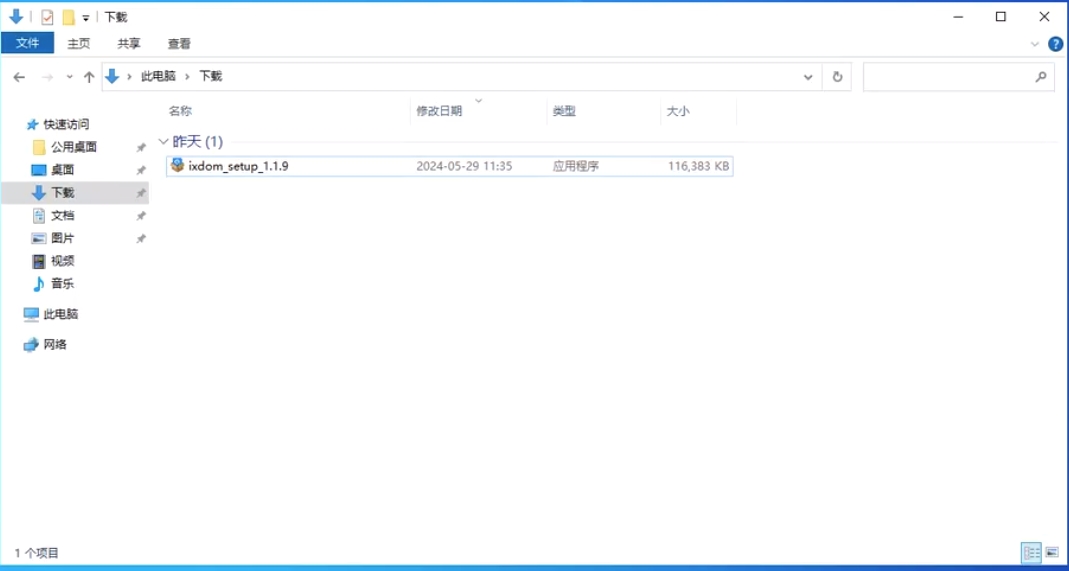
Task: Click the properties icon in quick access toolbar
Action: (x=47, y=17)
